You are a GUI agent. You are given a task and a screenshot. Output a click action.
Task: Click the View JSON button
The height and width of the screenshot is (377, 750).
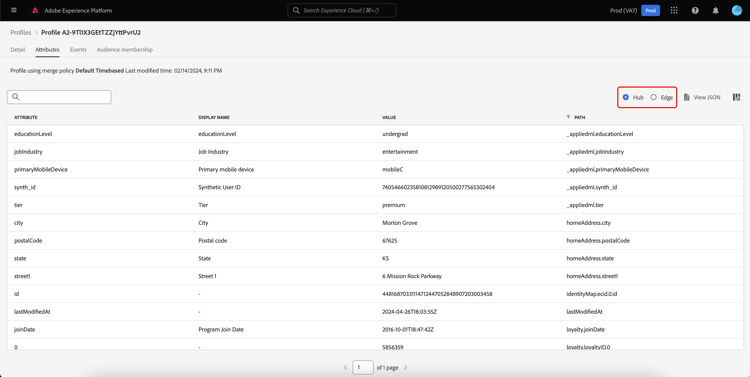pos(702,97)
